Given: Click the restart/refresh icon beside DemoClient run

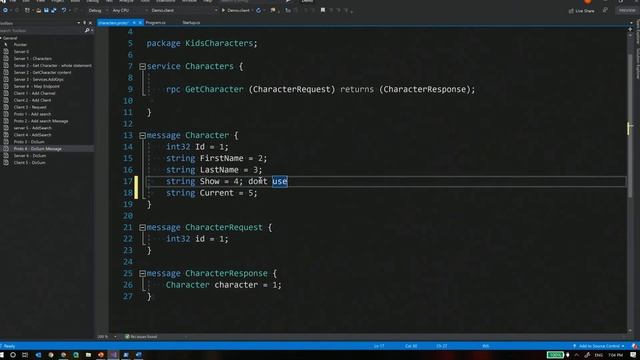Looking at the screenshot, I should pyautogui.click(x=258, y=10).
